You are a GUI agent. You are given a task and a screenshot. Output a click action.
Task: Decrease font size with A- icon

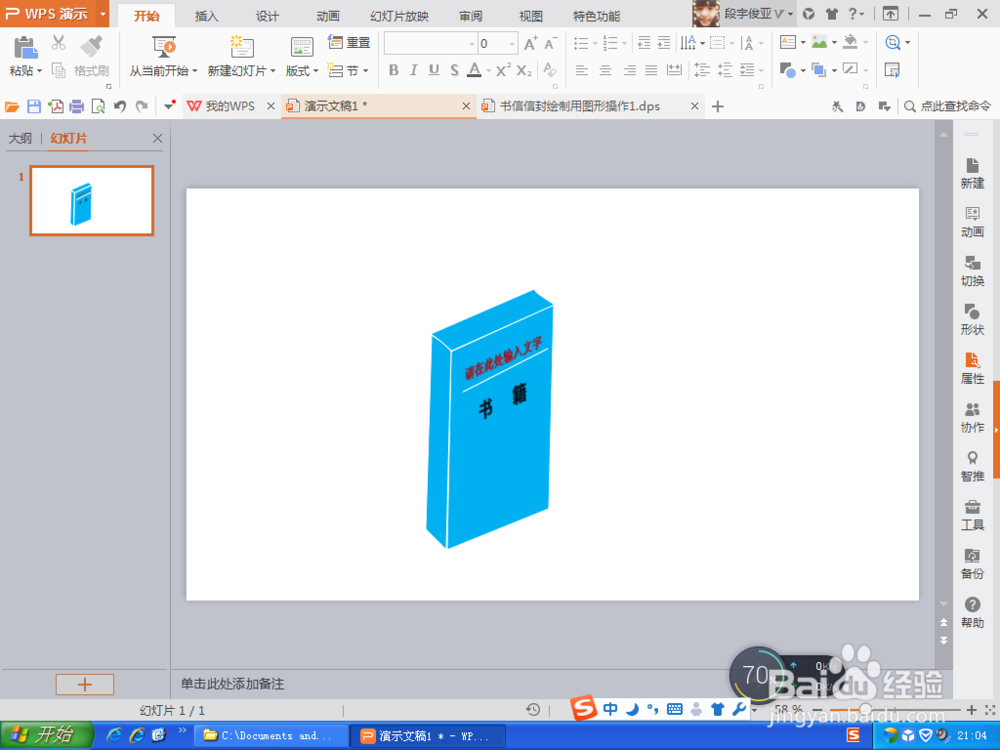click(550, 43)
